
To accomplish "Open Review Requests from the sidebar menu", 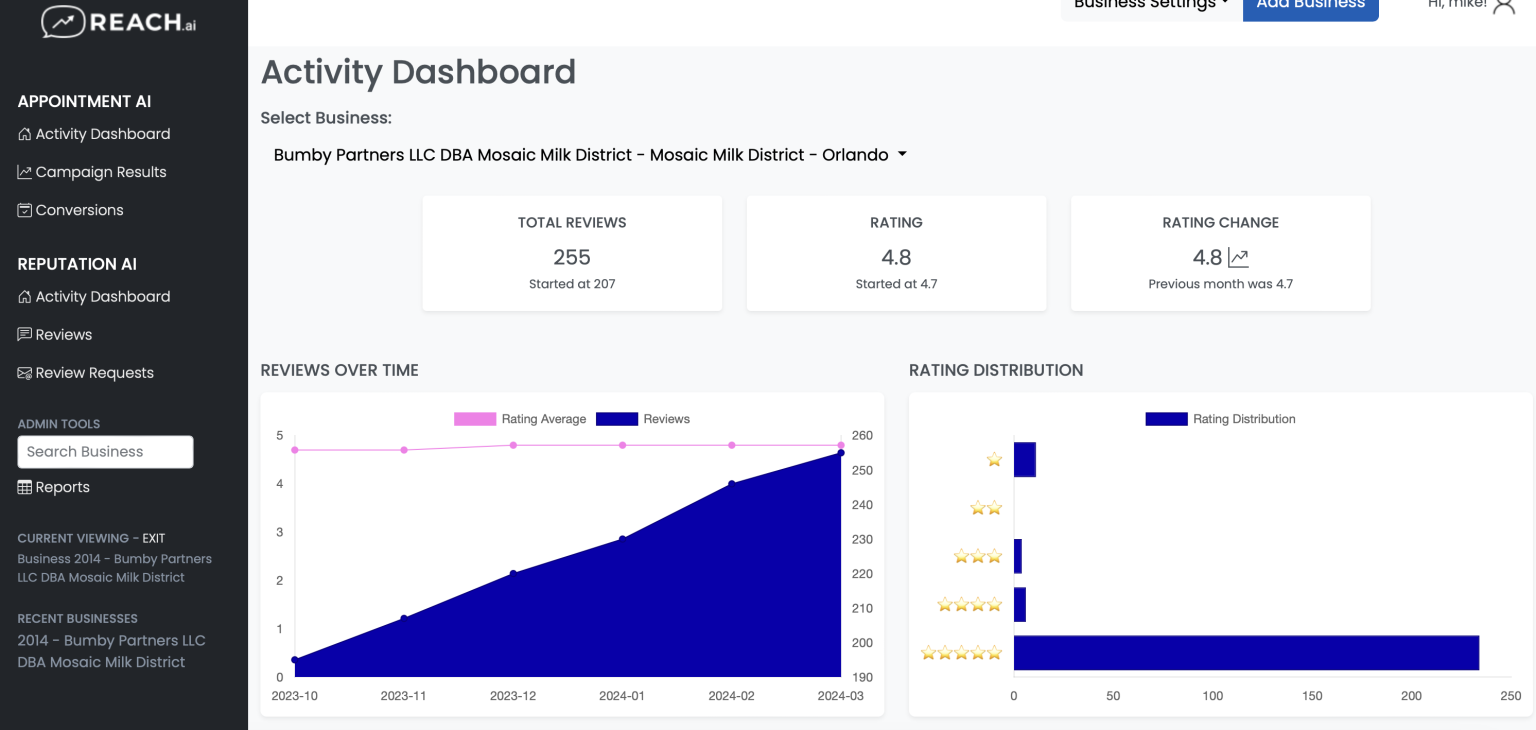I will (x=94, y=372).
